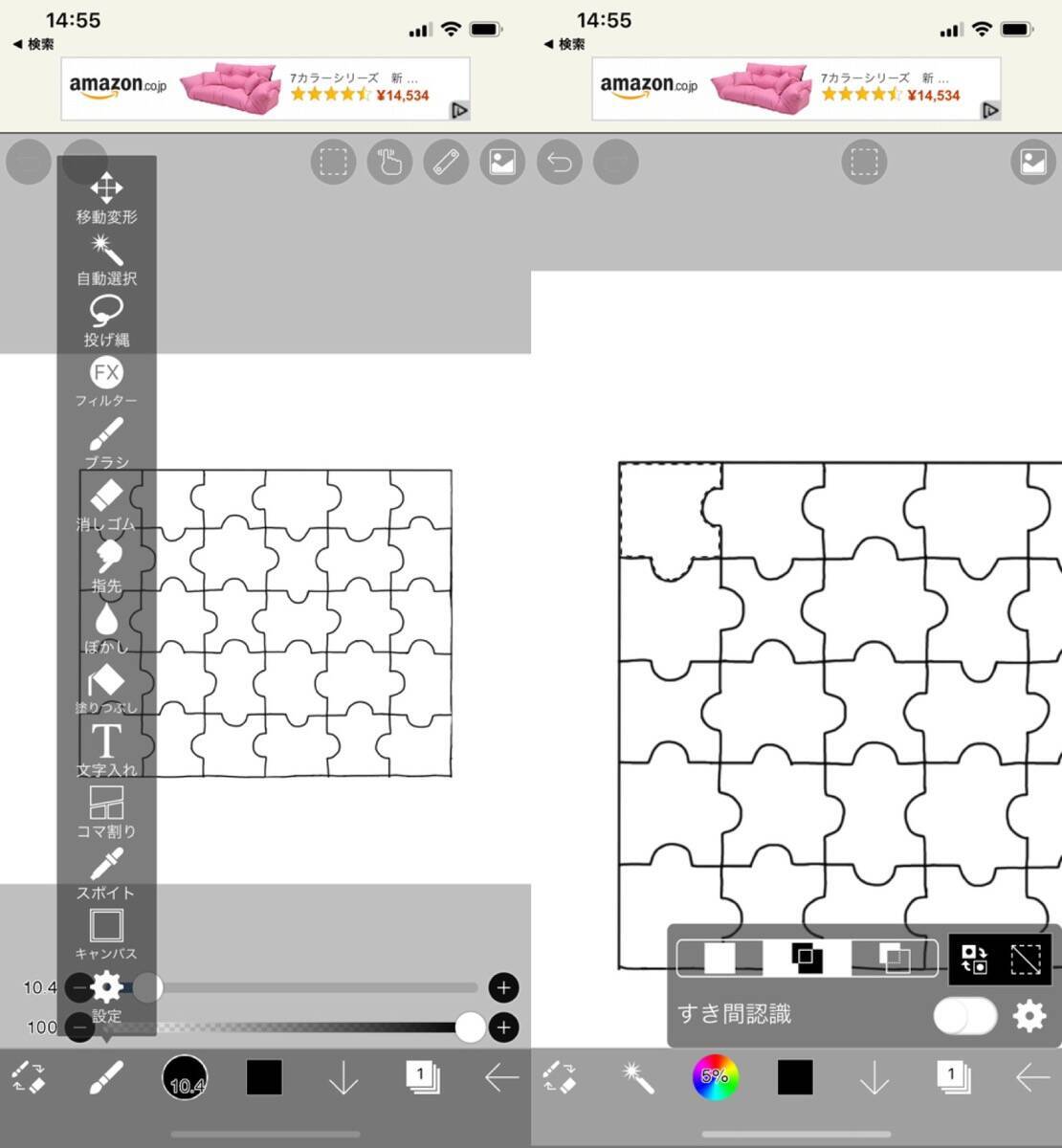Open selection area icon in right screenshot

click(x=864, y=163)
